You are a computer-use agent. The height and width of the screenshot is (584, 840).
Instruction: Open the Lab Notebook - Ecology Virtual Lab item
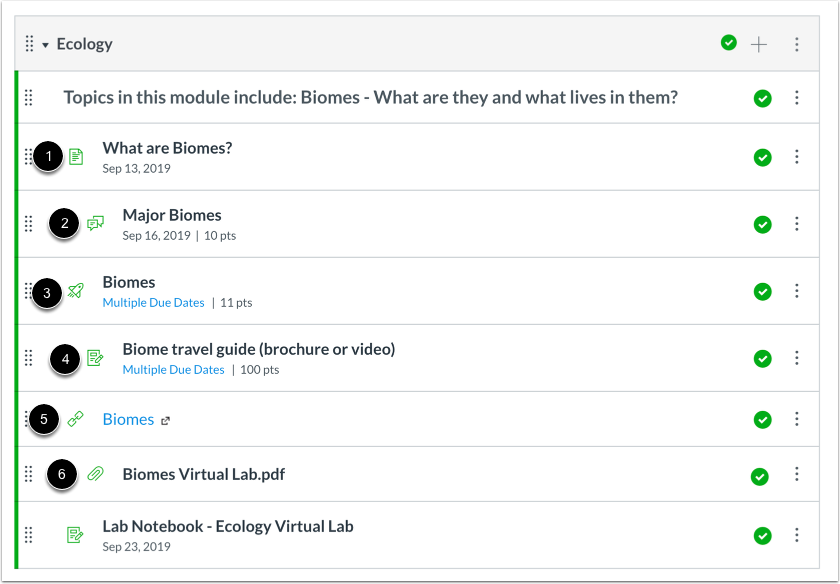(228, 526)
